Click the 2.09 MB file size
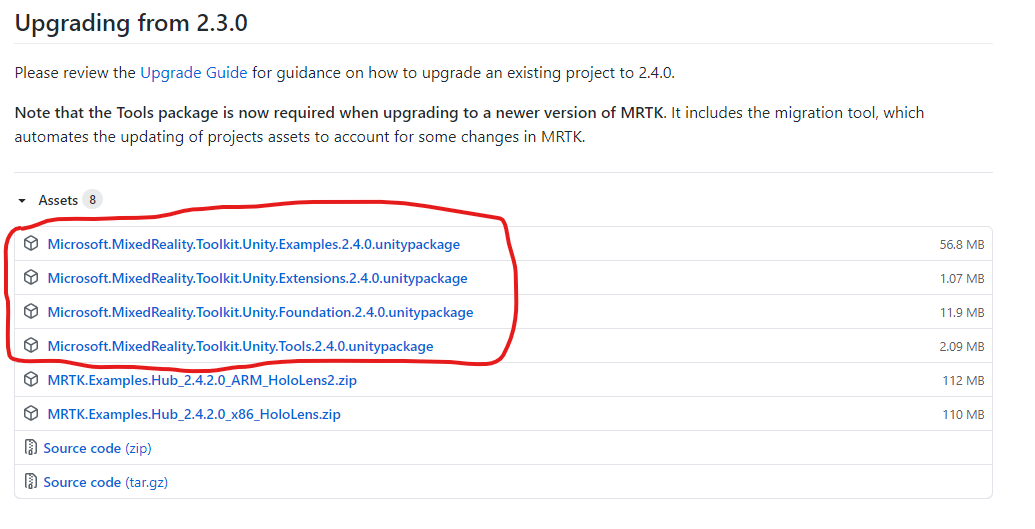 pyautogui.click(x=962, y=347)
